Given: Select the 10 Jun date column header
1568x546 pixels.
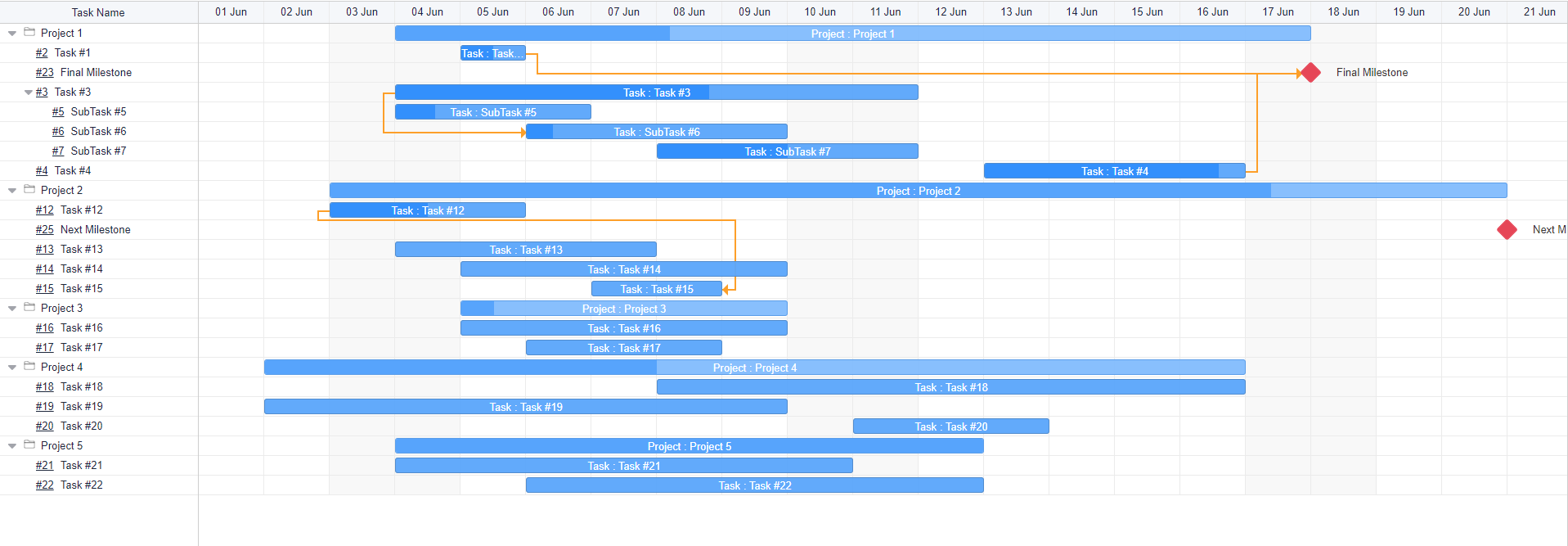Looking at the screenshot, I should (x=820, y=12).
